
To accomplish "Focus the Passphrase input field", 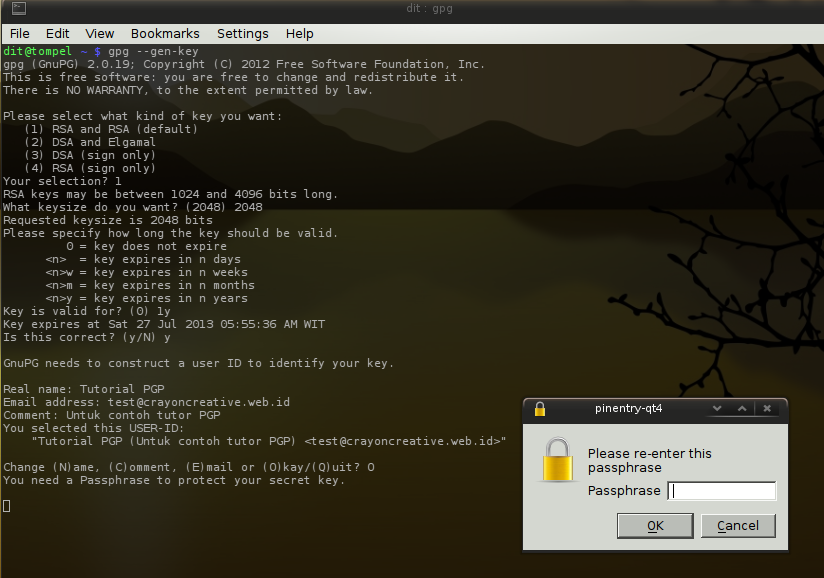I will 722,491.
